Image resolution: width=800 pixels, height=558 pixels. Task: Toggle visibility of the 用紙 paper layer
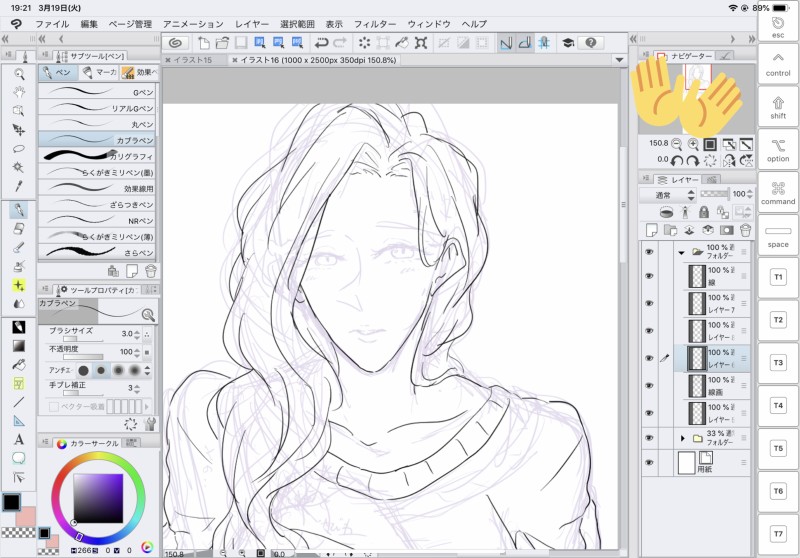pos(649,463)
